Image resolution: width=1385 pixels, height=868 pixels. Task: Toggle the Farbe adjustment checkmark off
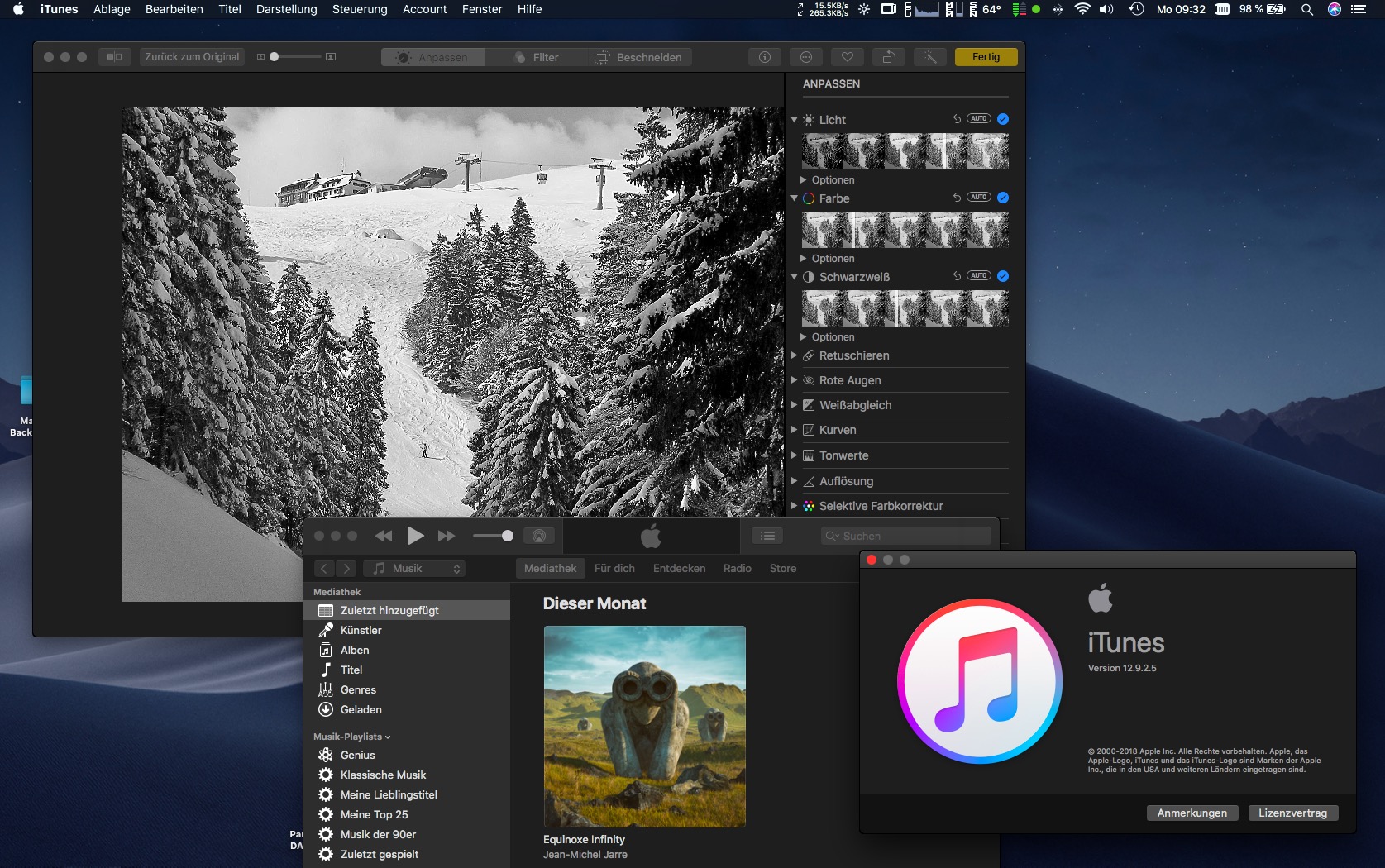(x=1003, y=198)
